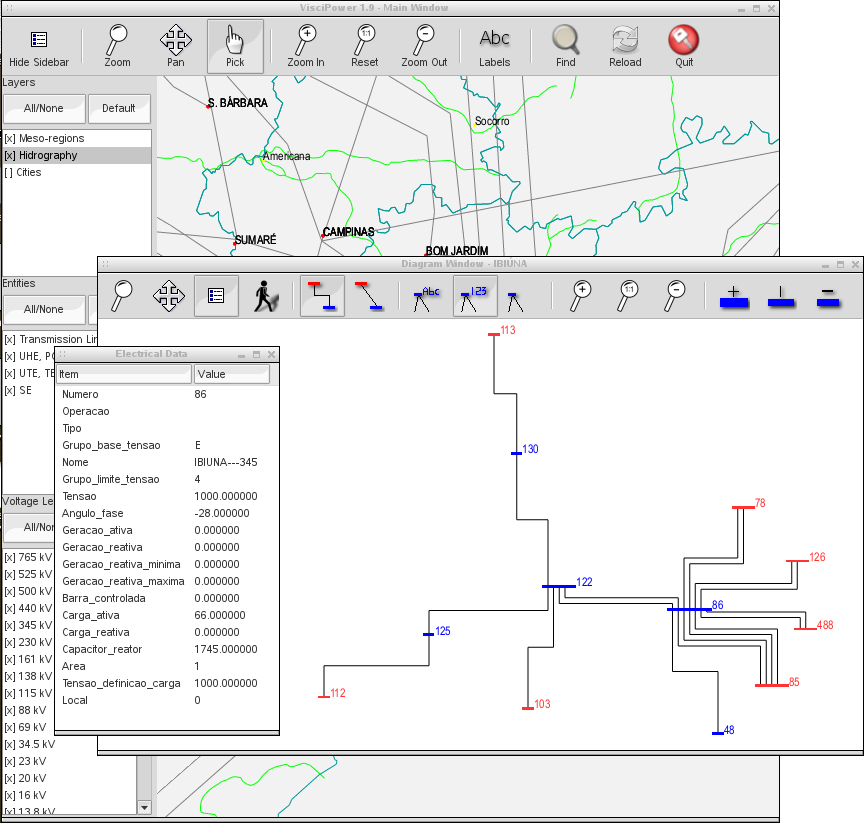The width and height of the screenshot is (864, 823).
Task: Toggle the Meso-regions layer
Action: point(77,138)
